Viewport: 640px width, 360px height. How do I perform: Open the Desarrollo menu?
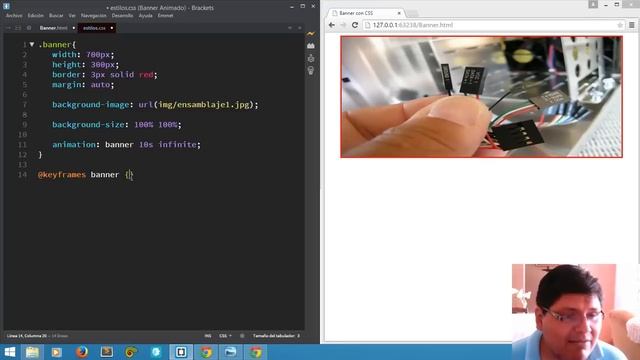pos(122,16)
